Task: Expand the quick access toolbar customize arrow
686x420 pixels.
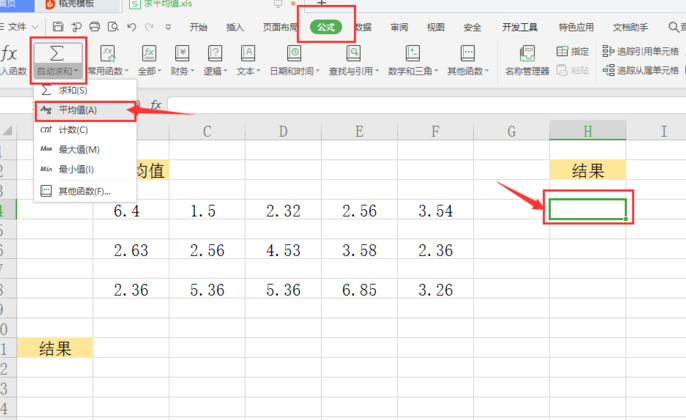Action: point(168,27)
